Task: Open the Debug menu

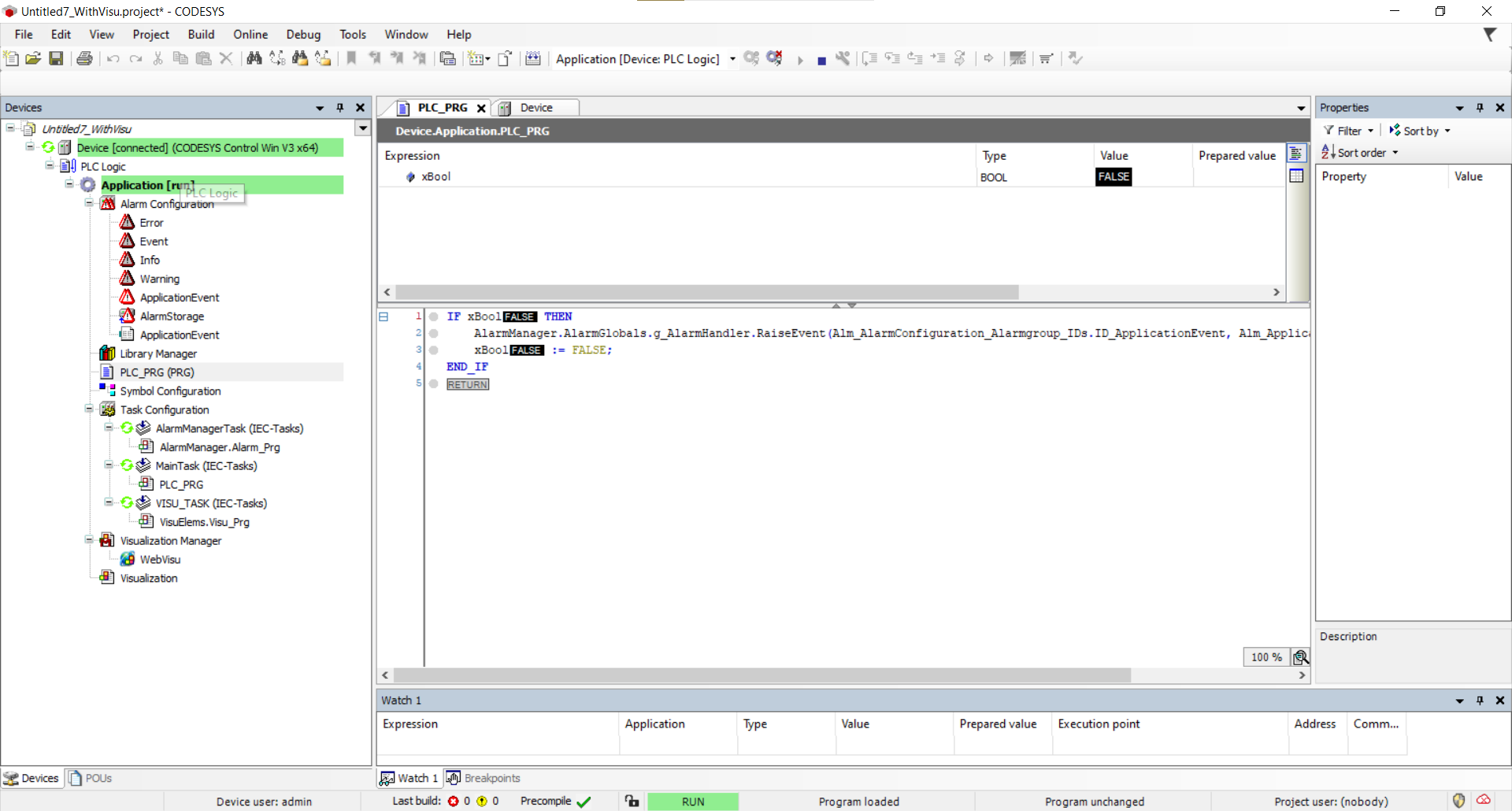Action: pos(303,35)
